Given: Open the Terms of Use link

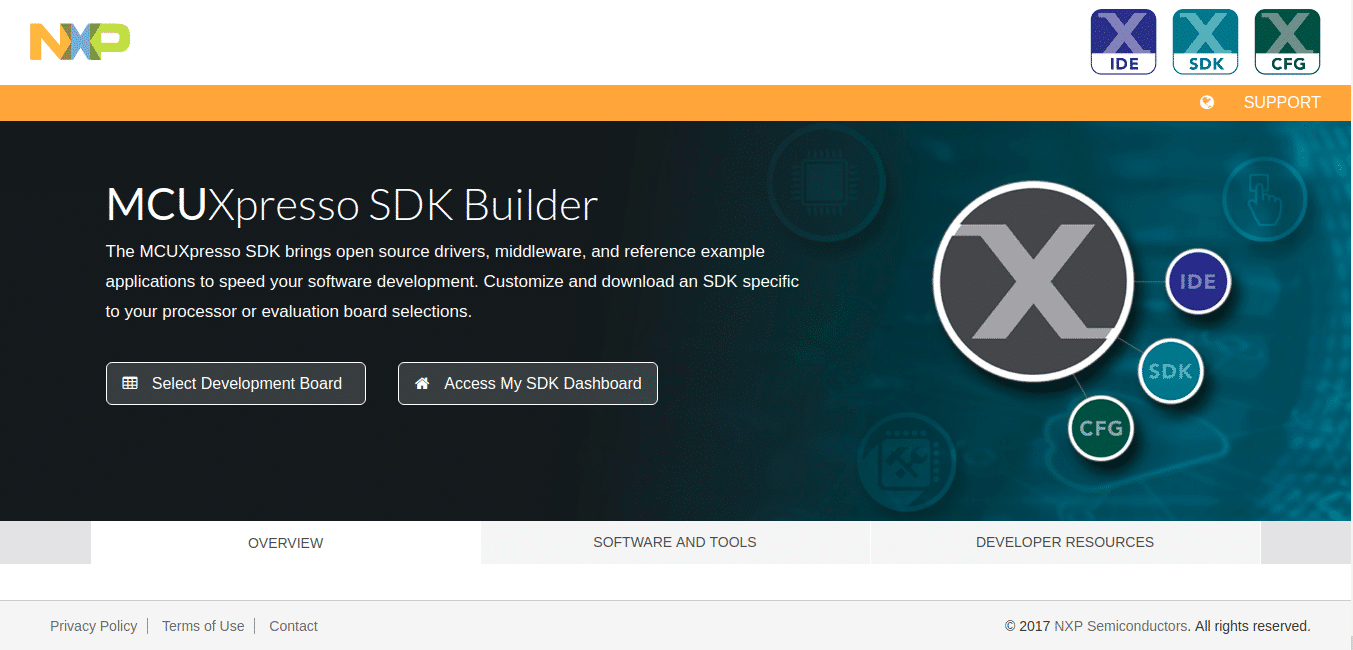Looking at the screenshot, I should coord(203,626).
